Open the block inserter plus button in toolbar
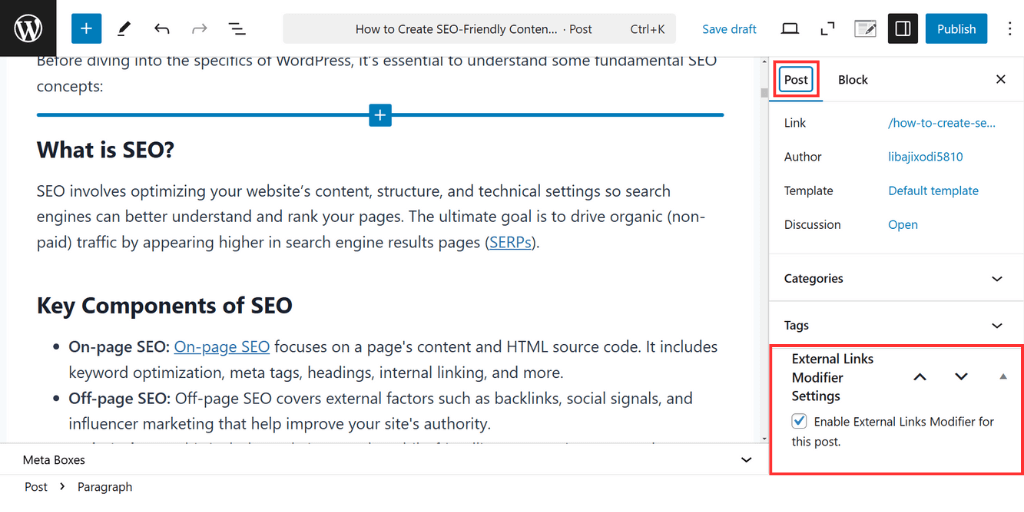 click(86, 29)
